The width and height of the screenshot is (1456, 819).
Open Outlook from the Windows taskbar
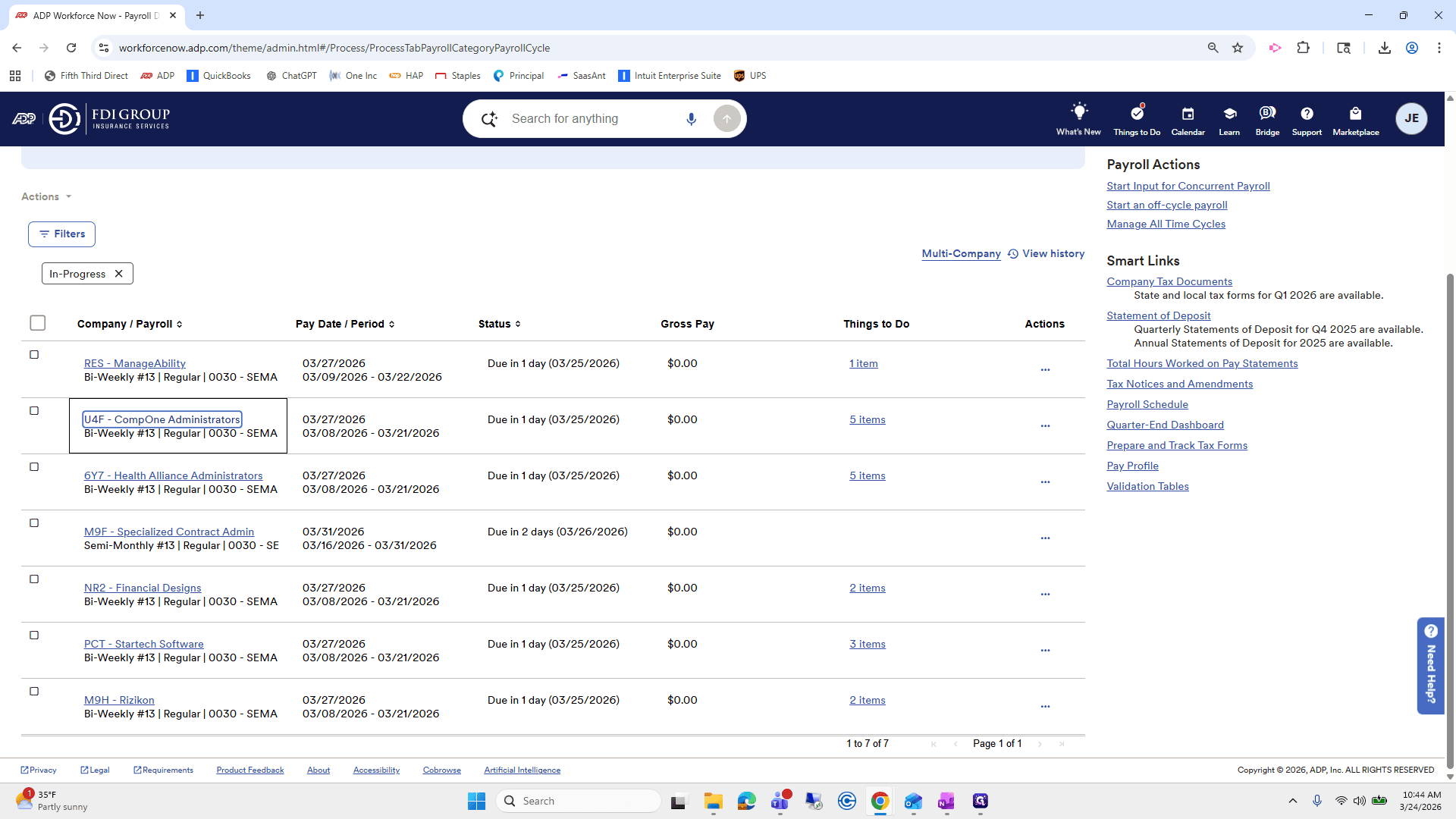pyautogui.click(x=912, y=801)
